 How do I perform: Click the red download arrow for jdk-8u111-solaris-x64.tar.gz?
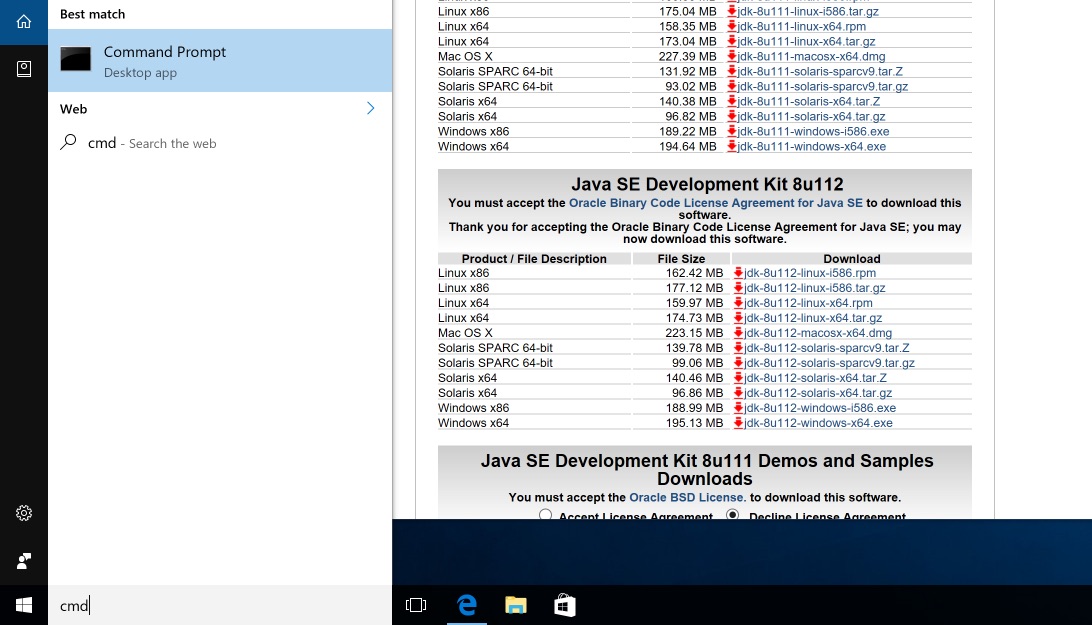click(731, 116)
